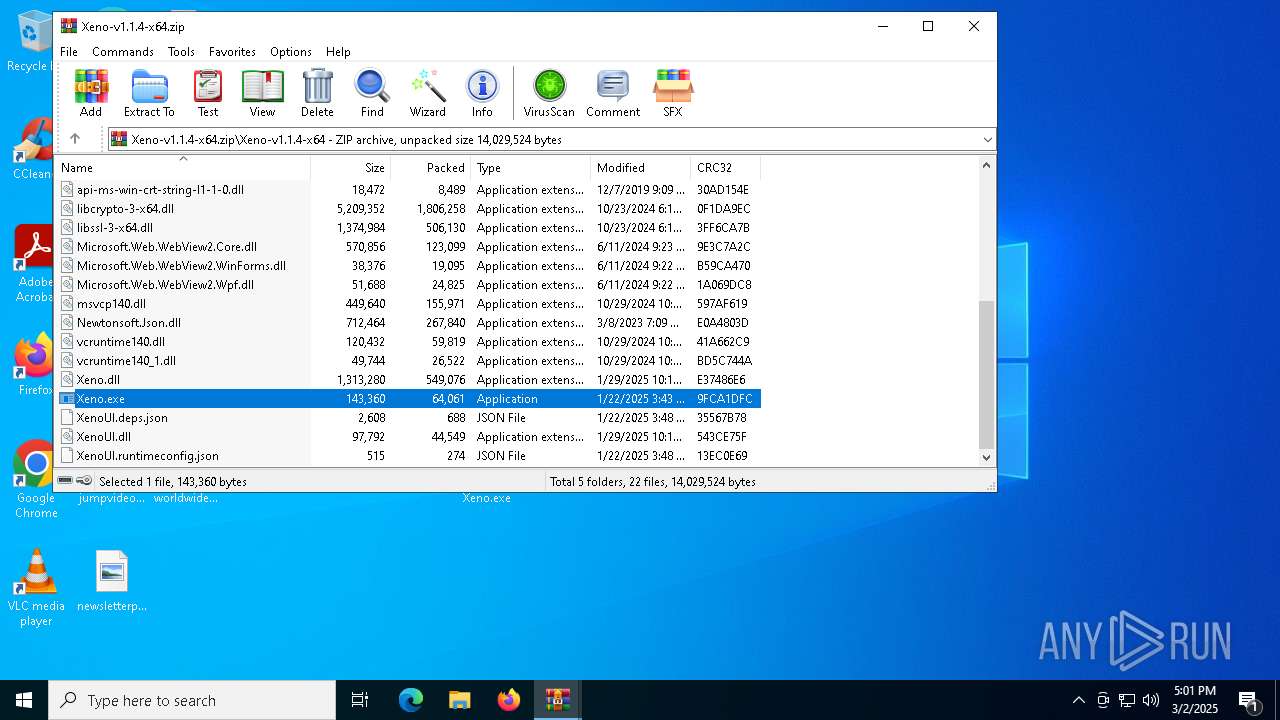
Task: Select Microsoft.Web.WebView2.Wpf.dll file
Action: (165, 285)
